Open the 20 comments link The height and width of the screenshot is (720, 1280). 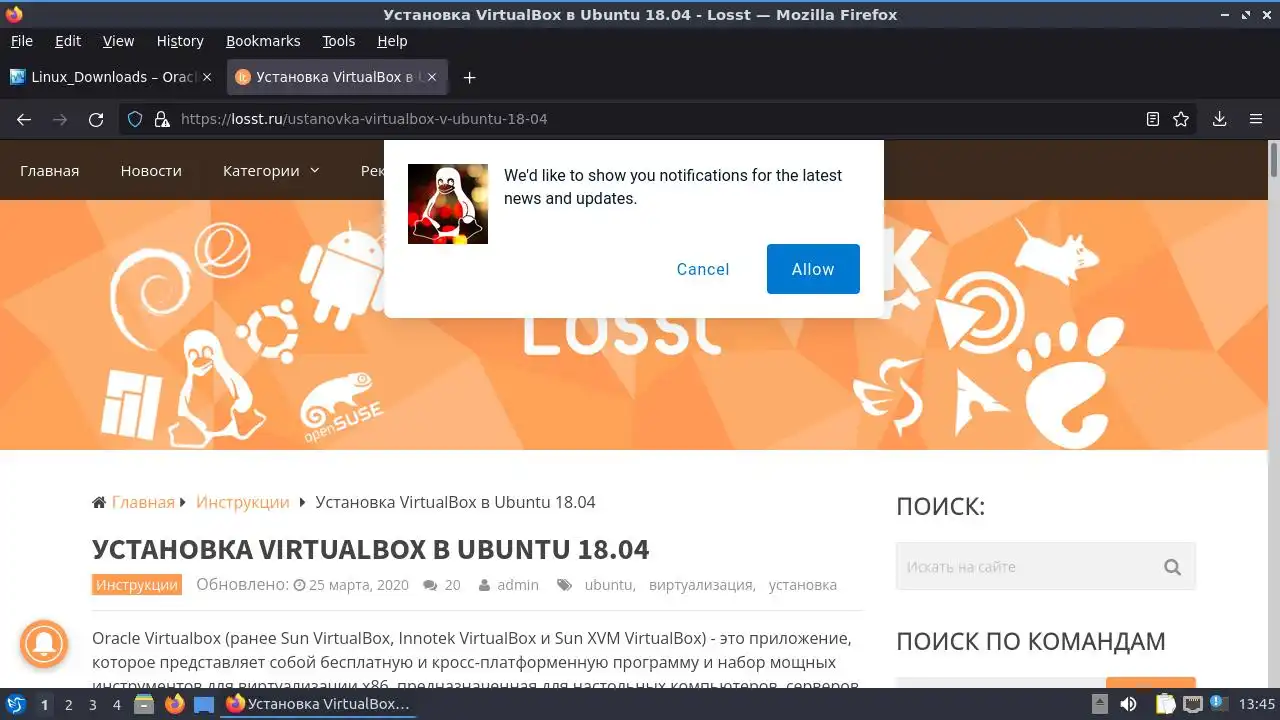pyautogui.click(x=452, y=585)
